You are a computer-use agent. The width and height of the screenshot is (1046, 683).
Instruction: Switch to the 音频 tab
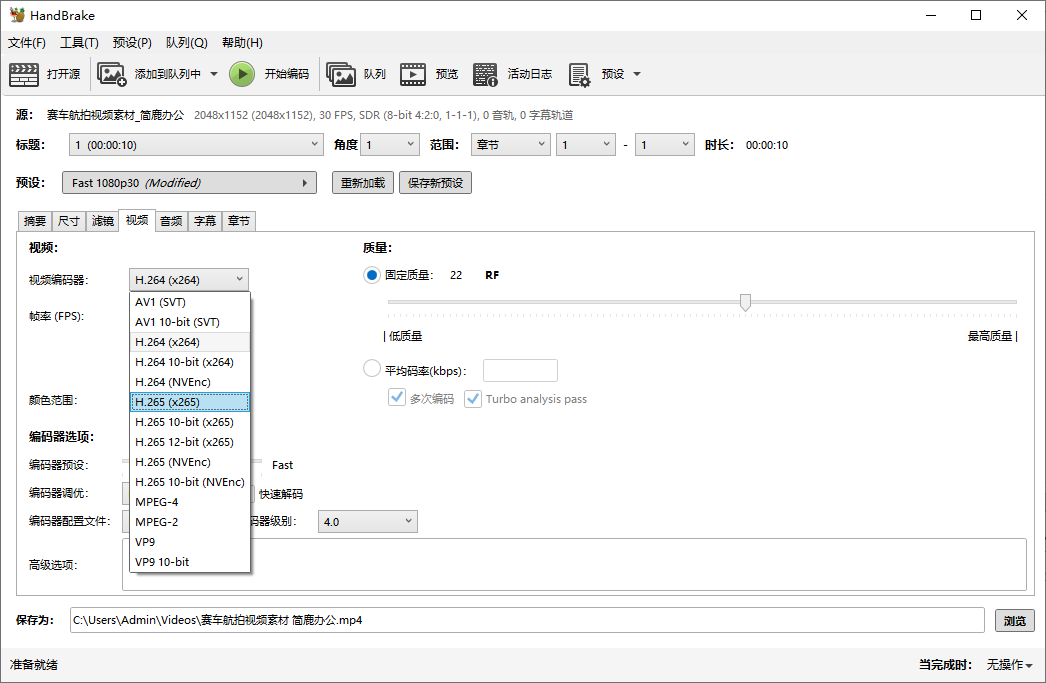170,221
